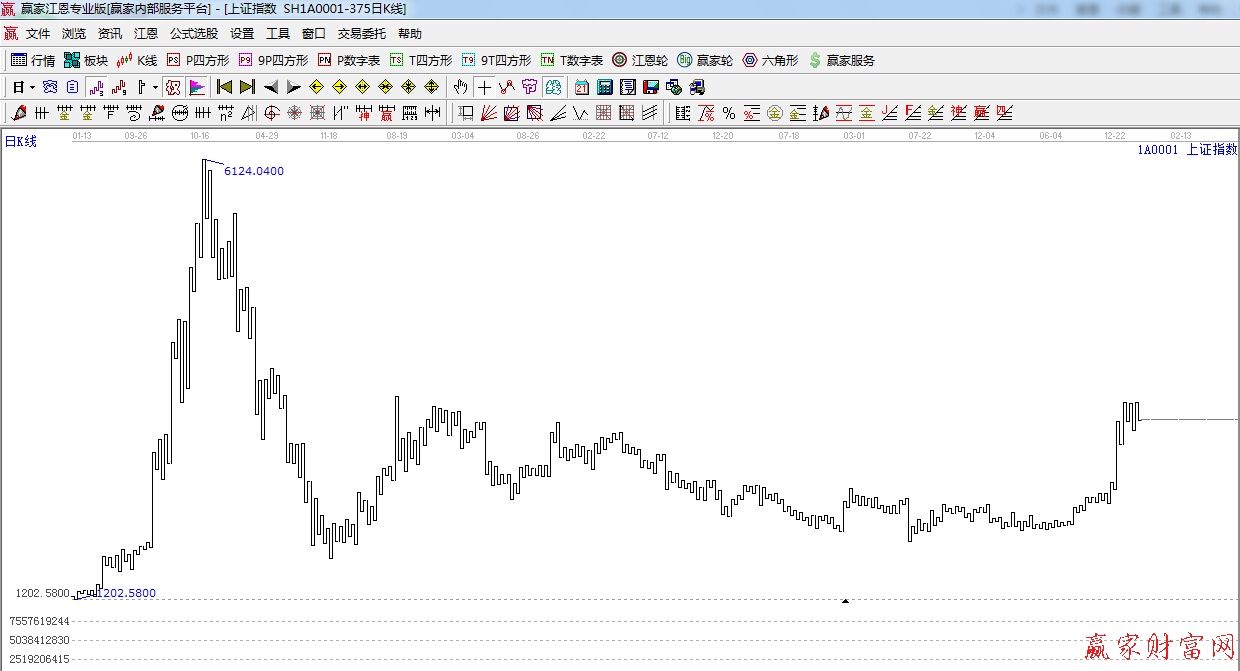Screen dimensions: 1240x671
Task: Open the 公式选股 menu
Action: (x=193, y=34)
